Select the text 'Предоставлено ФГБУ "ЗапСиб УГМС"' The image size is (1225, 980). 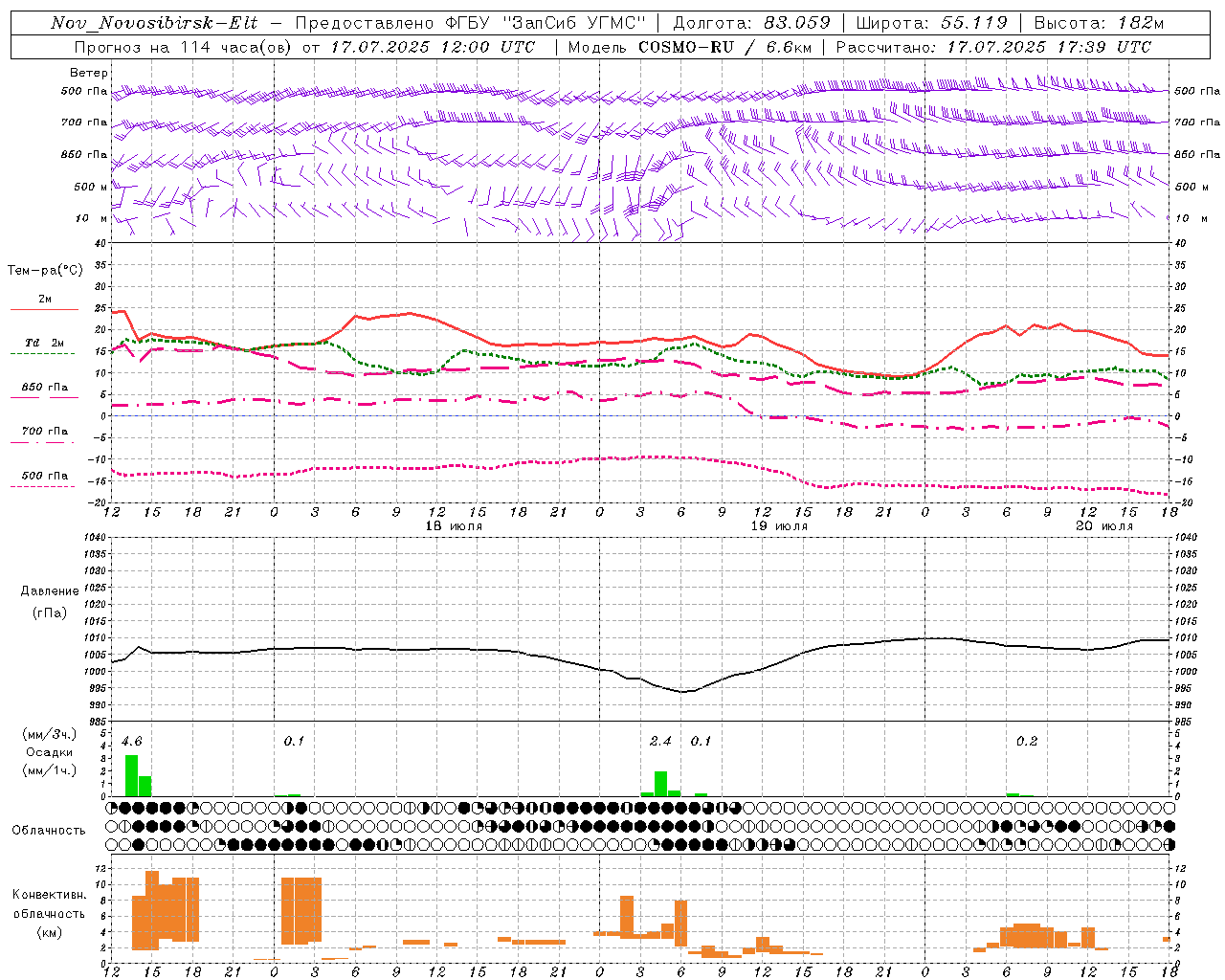pyautogui.click(x=471, y=23)
